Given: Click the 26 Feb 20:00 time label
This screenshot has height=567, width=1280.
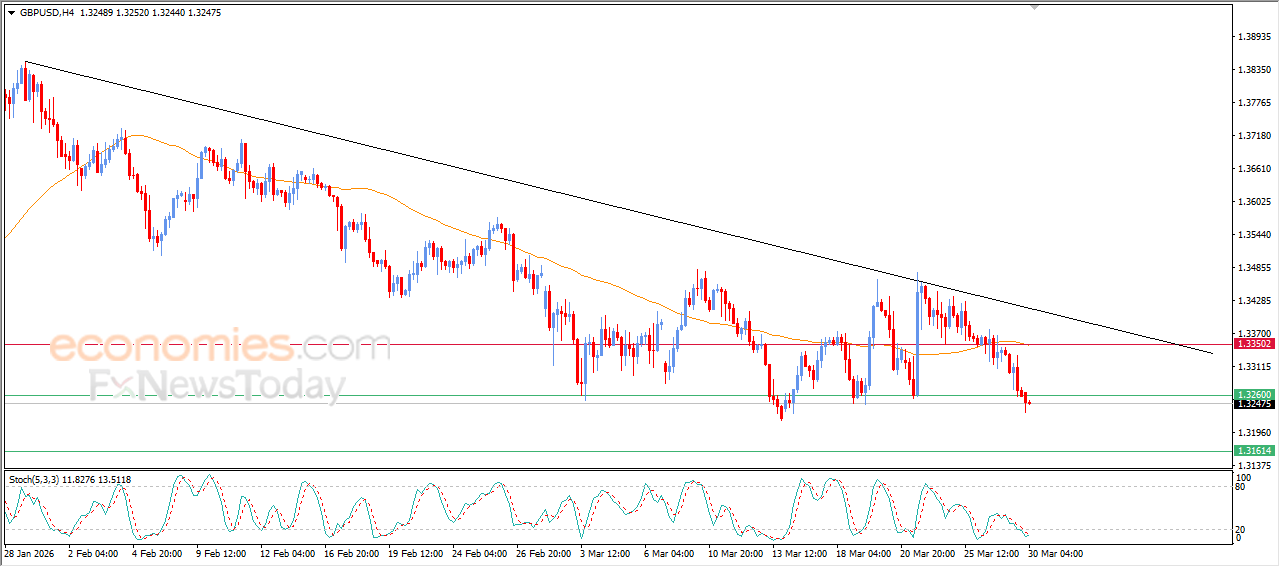Looking at the screenshot, I should coord(543,553).
